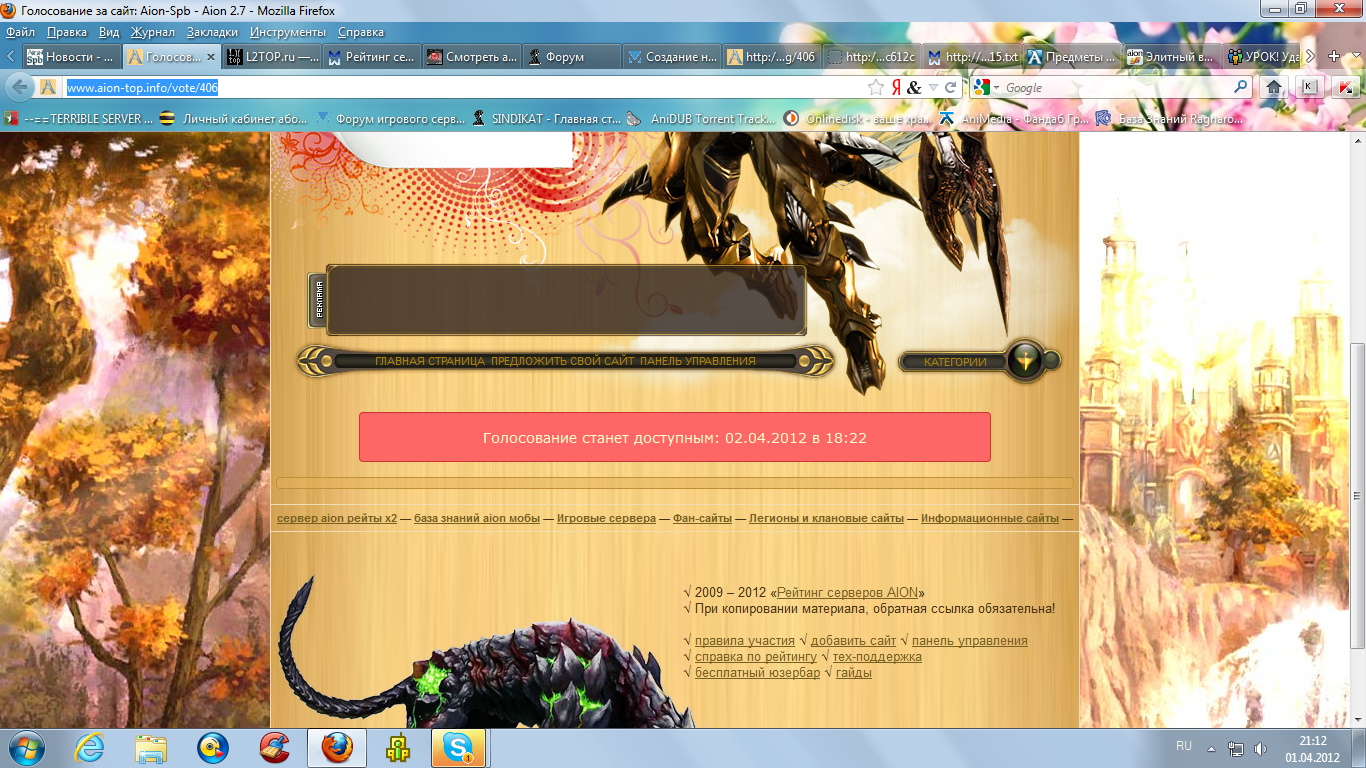Switch to the L2TOP.ru tab
Image resolution: width=1366 pixels, height=768 pixels.
pos(272,57)
